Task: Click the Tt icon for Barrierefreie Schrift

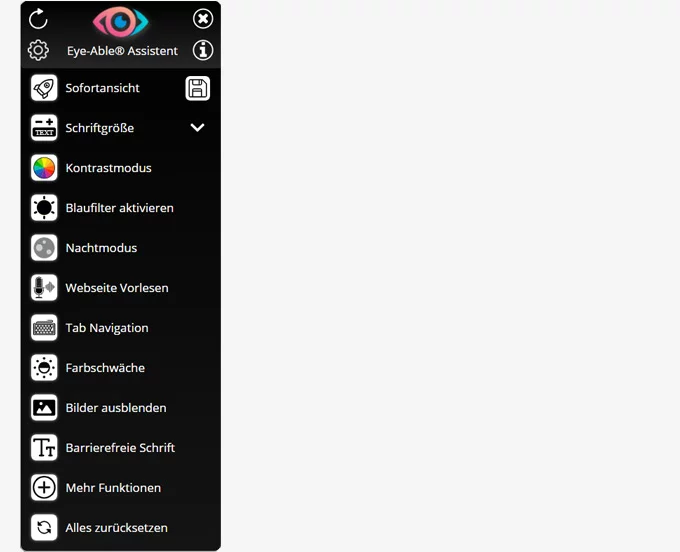Action: pyautogui.click(x=44, y=447)
